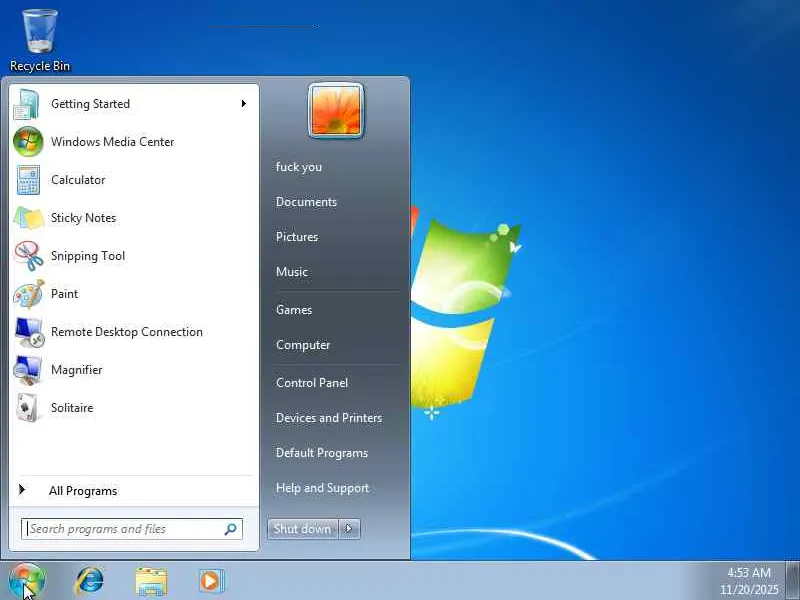Open Devices and Printers

[329, 418]
